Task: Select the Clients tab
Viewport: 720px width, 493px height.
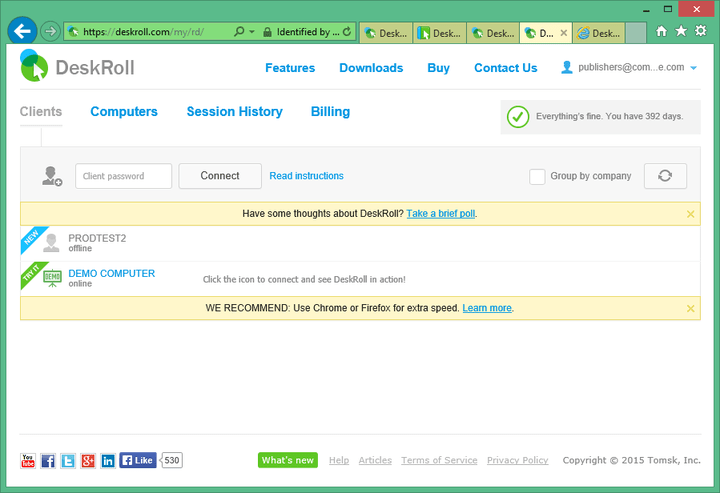Action: tap(41, 112)
